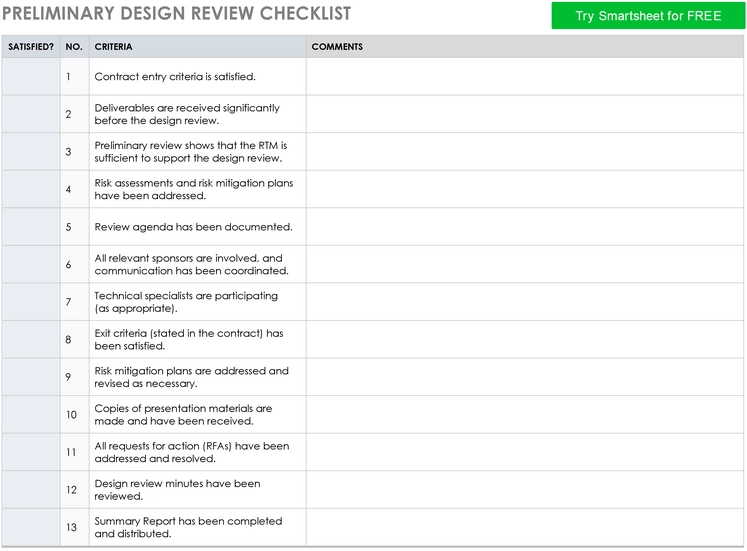
Task: Select the CRITERIA column header
Action: pyautogui.click(x=197, y=47)
